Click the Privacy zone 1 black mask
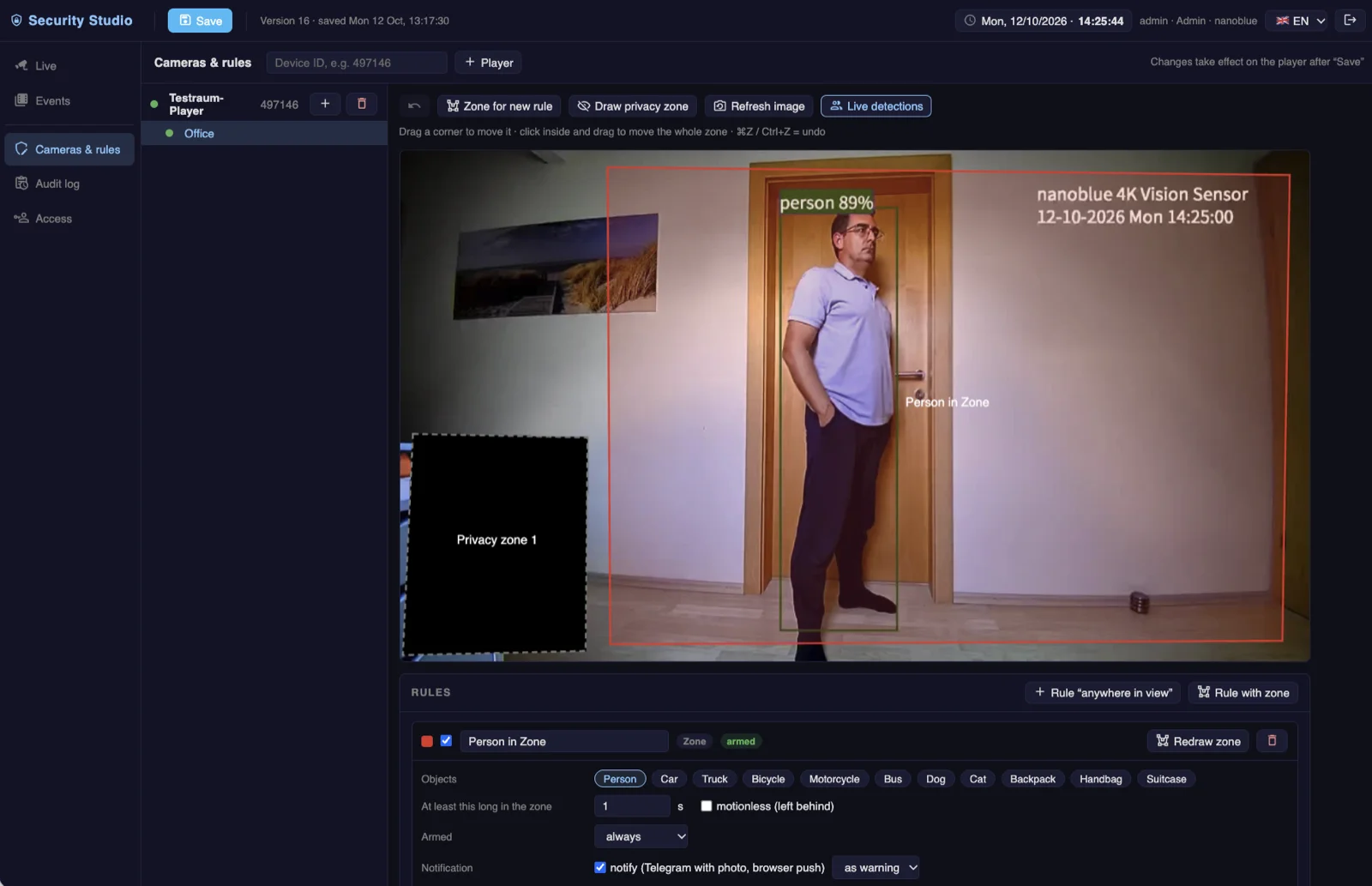The image size is (1372, 886). pyautogui.click(x=496, y=544)
